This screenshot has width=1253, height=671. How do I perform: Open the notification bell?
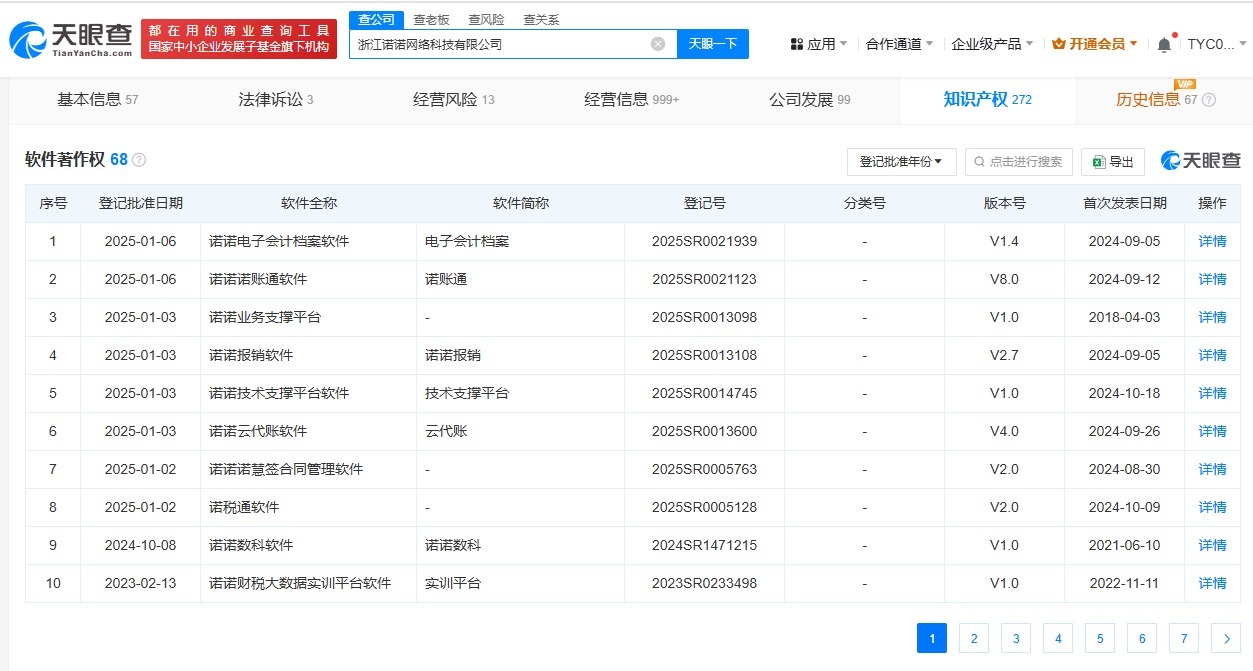coord(1163,44)
